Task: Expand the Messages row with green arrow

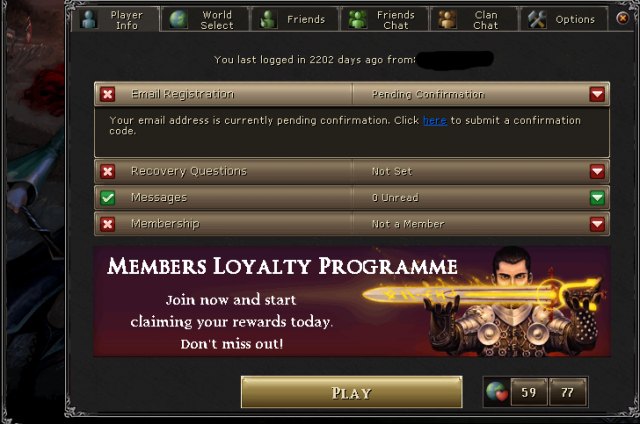Action: [x=597, y=198]
